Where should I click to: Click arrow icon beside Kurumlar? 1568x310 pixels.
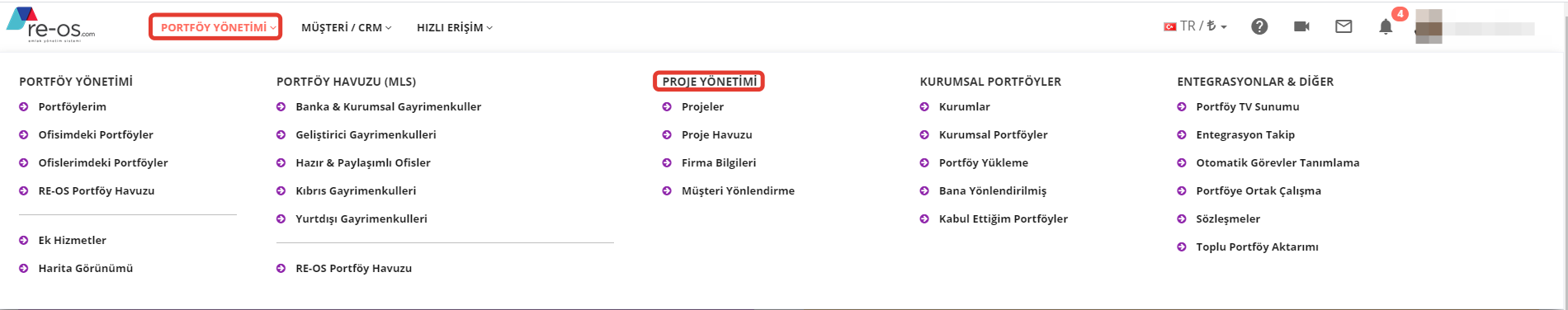pyautogui.click(x=924, y=106)
